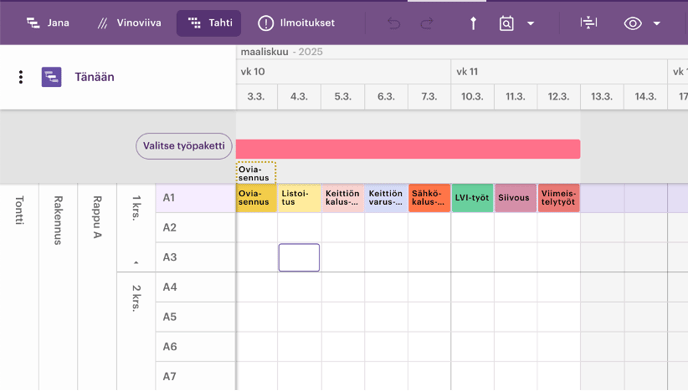Image resolution: width=688 pixels, height=391 pixels.
Task: Open the three-dot options menu
Action: tap(21, 77)
